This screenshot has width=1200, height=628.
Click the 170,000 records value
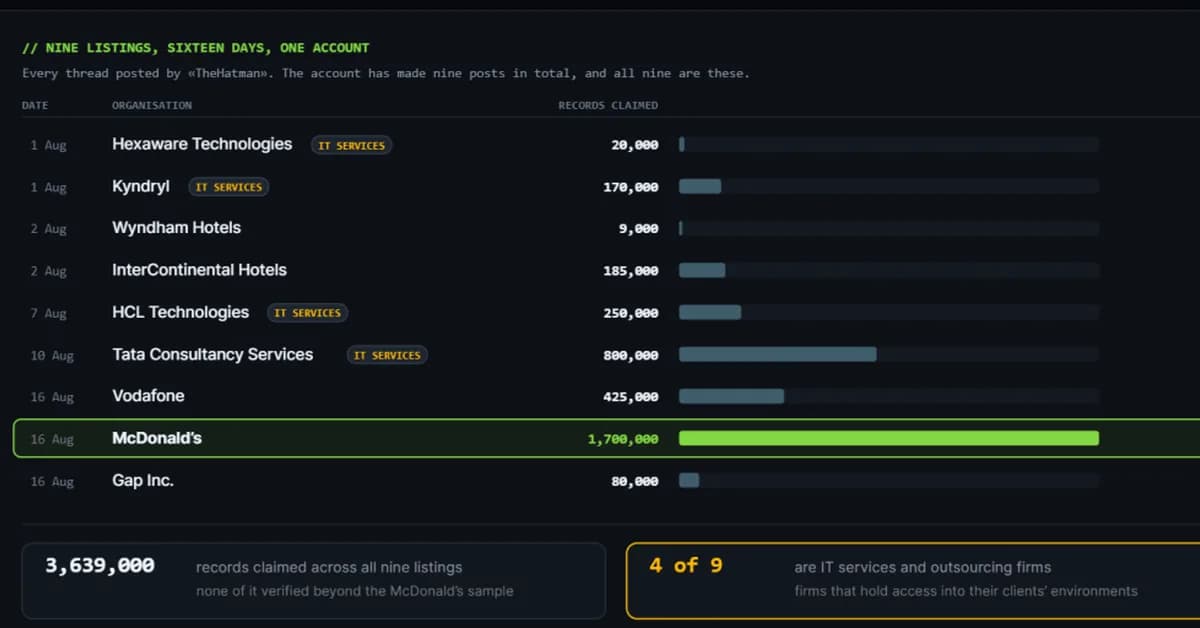tap(631, 187)
